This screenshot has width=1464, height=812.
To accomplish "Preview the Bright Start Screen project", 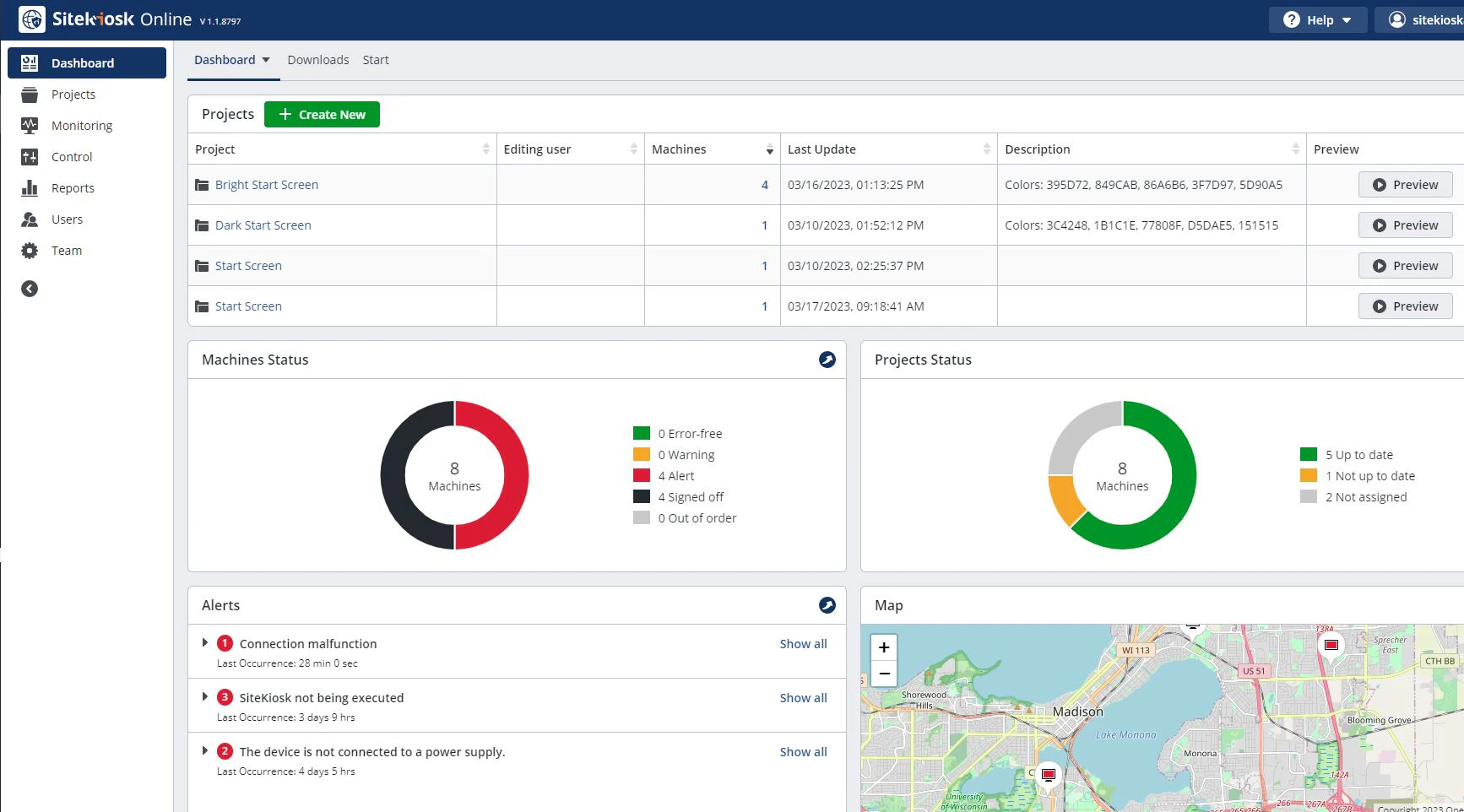I will coord(1405,185).
